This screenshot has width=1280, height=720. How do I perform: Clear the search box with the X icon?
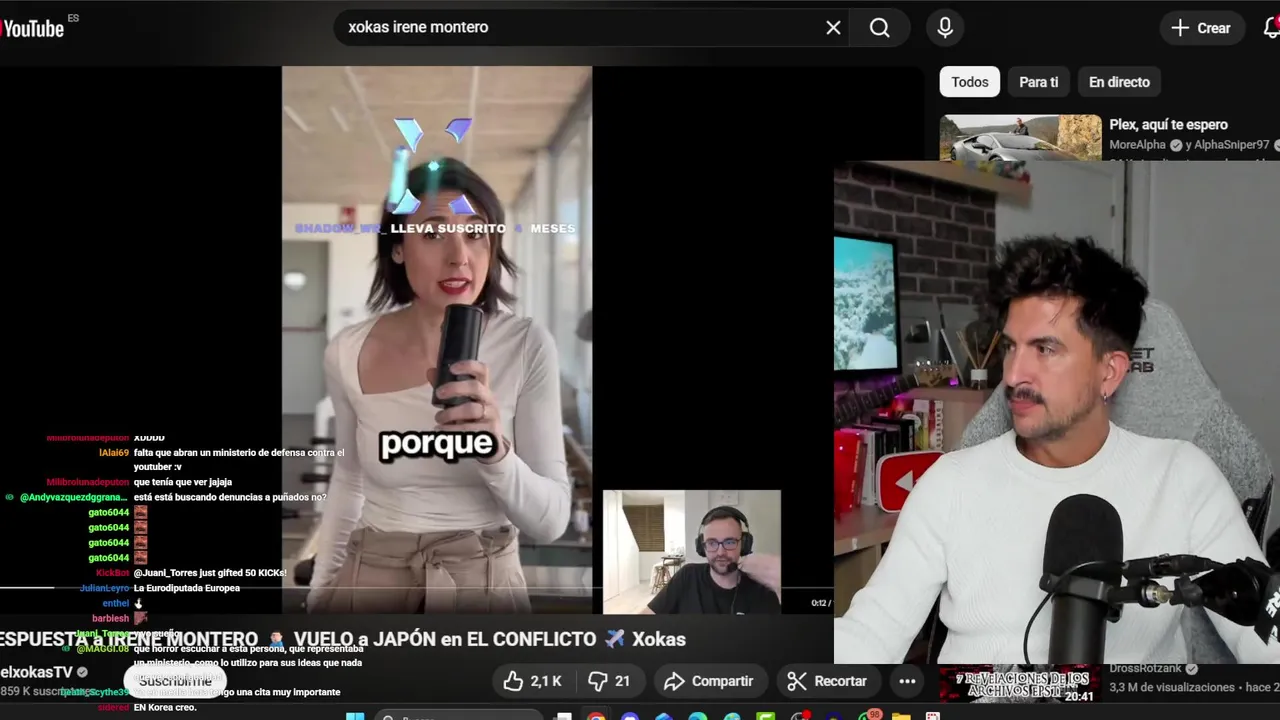pyautogui.click(x=833, y=28)
